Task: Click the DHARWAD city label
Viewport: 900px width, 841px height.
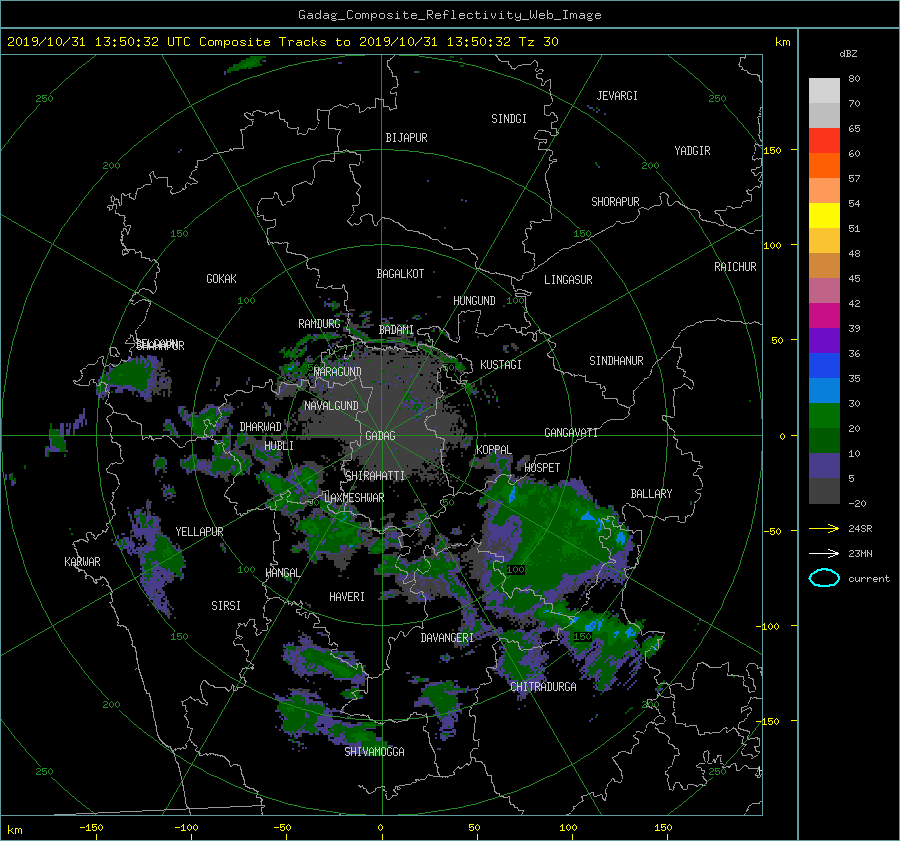Action: (x=261, y=427)
